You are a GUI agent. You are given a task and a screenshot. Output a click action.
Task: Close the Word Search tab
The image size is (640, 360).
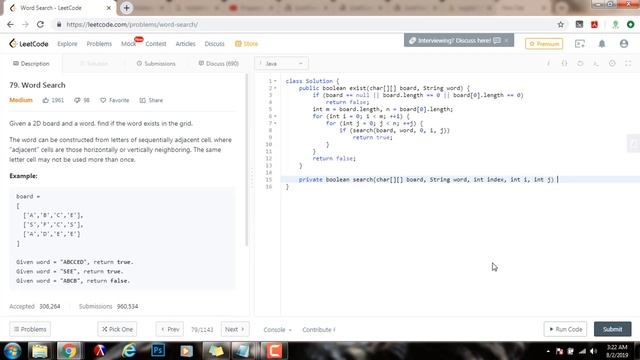point(109,8)
